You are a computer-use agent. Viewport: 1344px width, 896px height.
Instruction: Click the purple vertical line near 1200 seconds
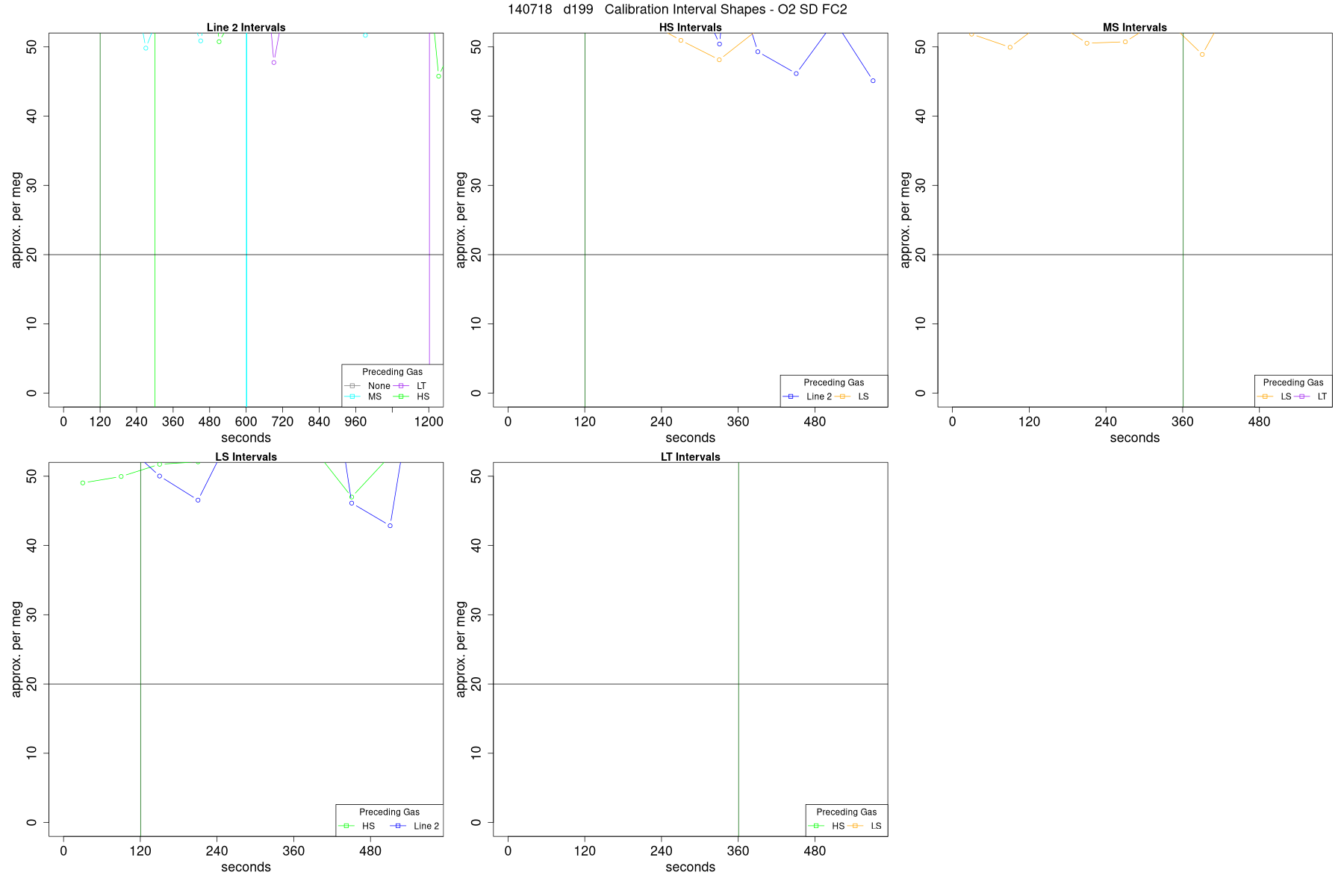point(429,198)
